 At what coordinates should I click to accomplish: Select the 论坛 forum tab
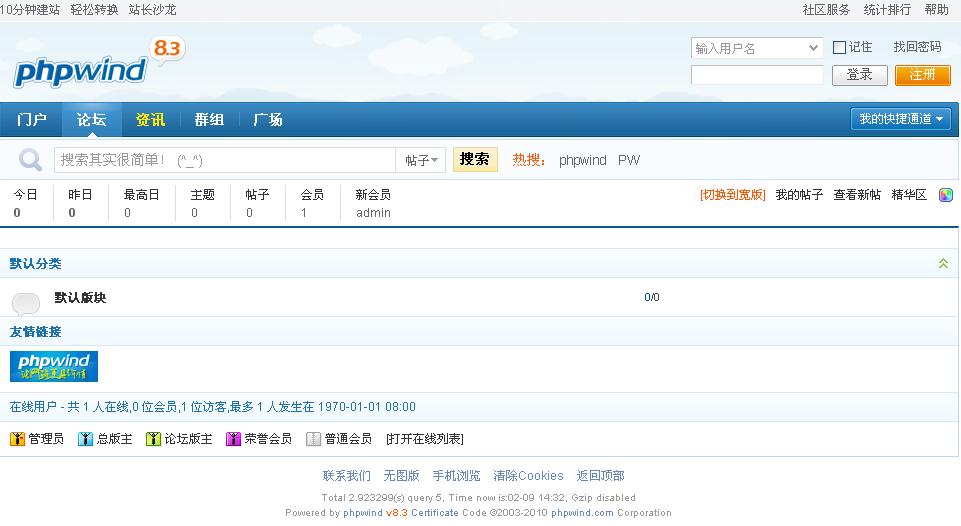pos(91,120)
